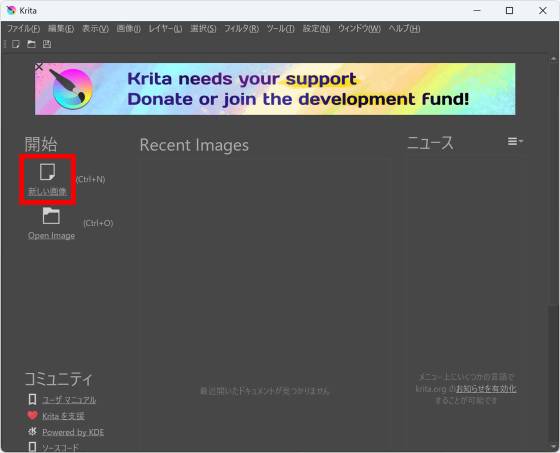The width and height of the screenshot is (560, 453).
Task: Click the Krita app icon in the title bar
Action: [x=11, y=10]
